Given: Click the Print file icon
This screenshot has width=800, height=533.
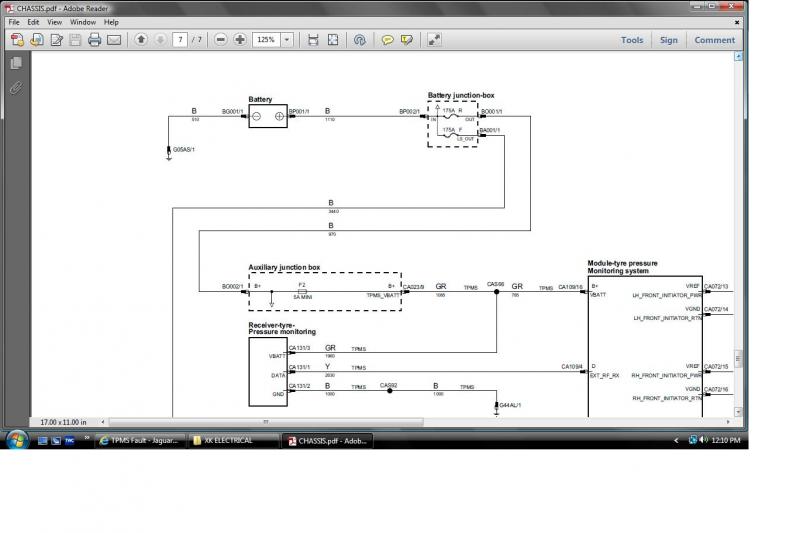Looking at the screenshot, I should point(94,40).
